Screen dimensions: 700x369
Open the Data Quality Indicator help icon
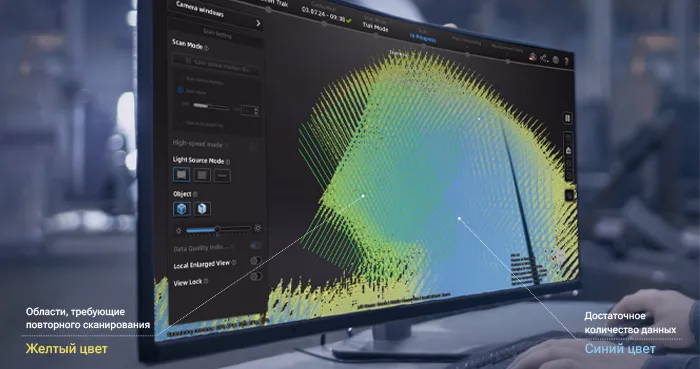[233, 246]
